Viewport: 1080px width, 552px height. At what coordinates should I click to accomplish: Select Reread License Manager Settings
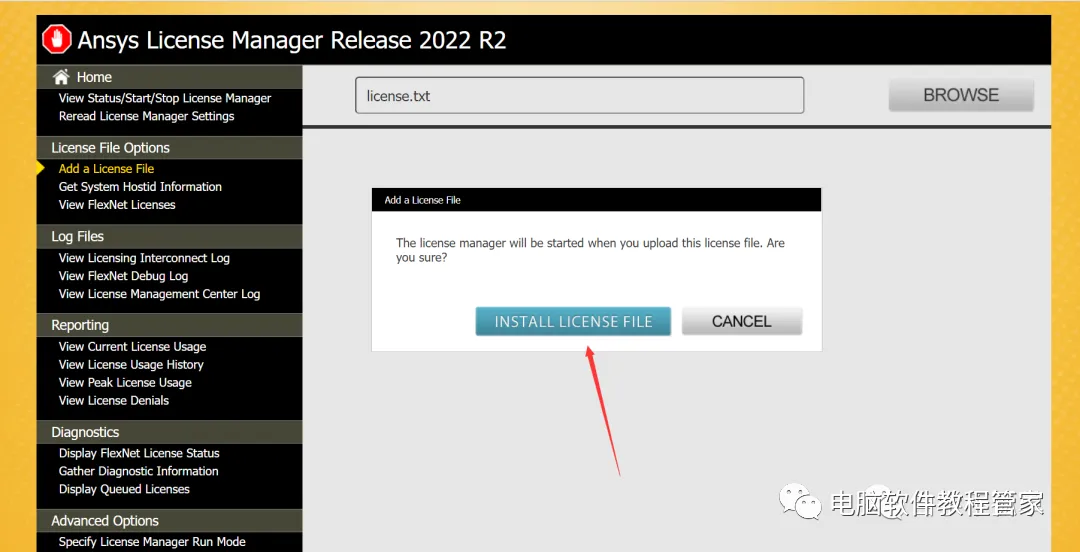[x=146, y=116]
